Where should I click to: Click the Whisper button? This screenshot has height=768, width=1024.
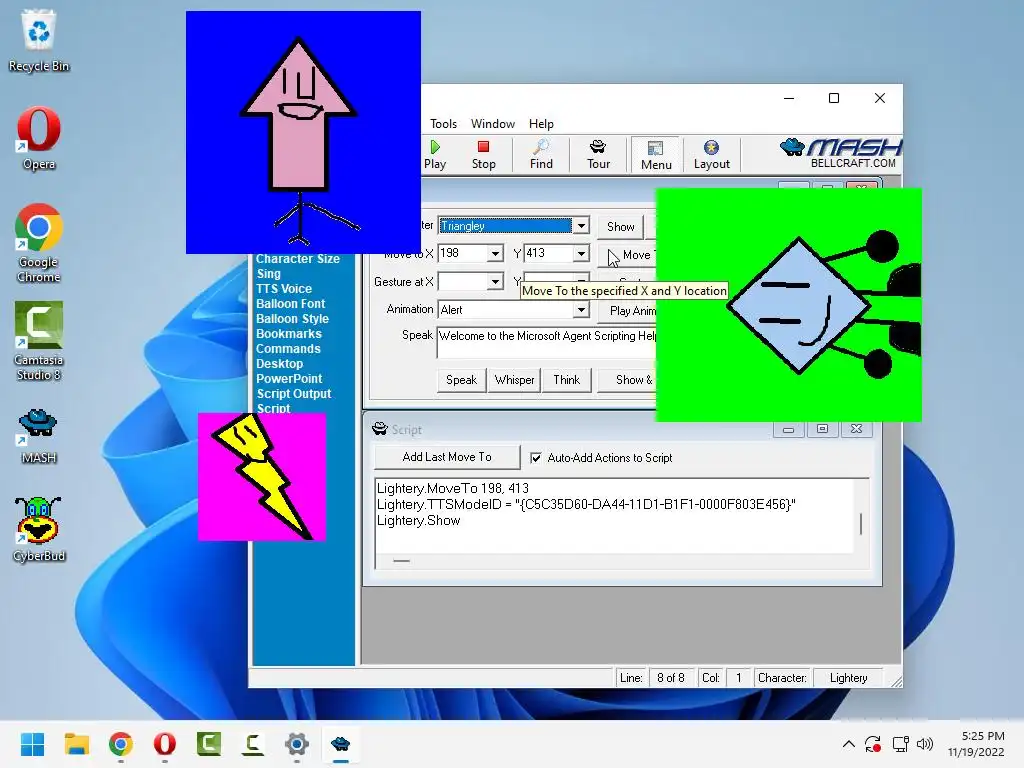514,380
